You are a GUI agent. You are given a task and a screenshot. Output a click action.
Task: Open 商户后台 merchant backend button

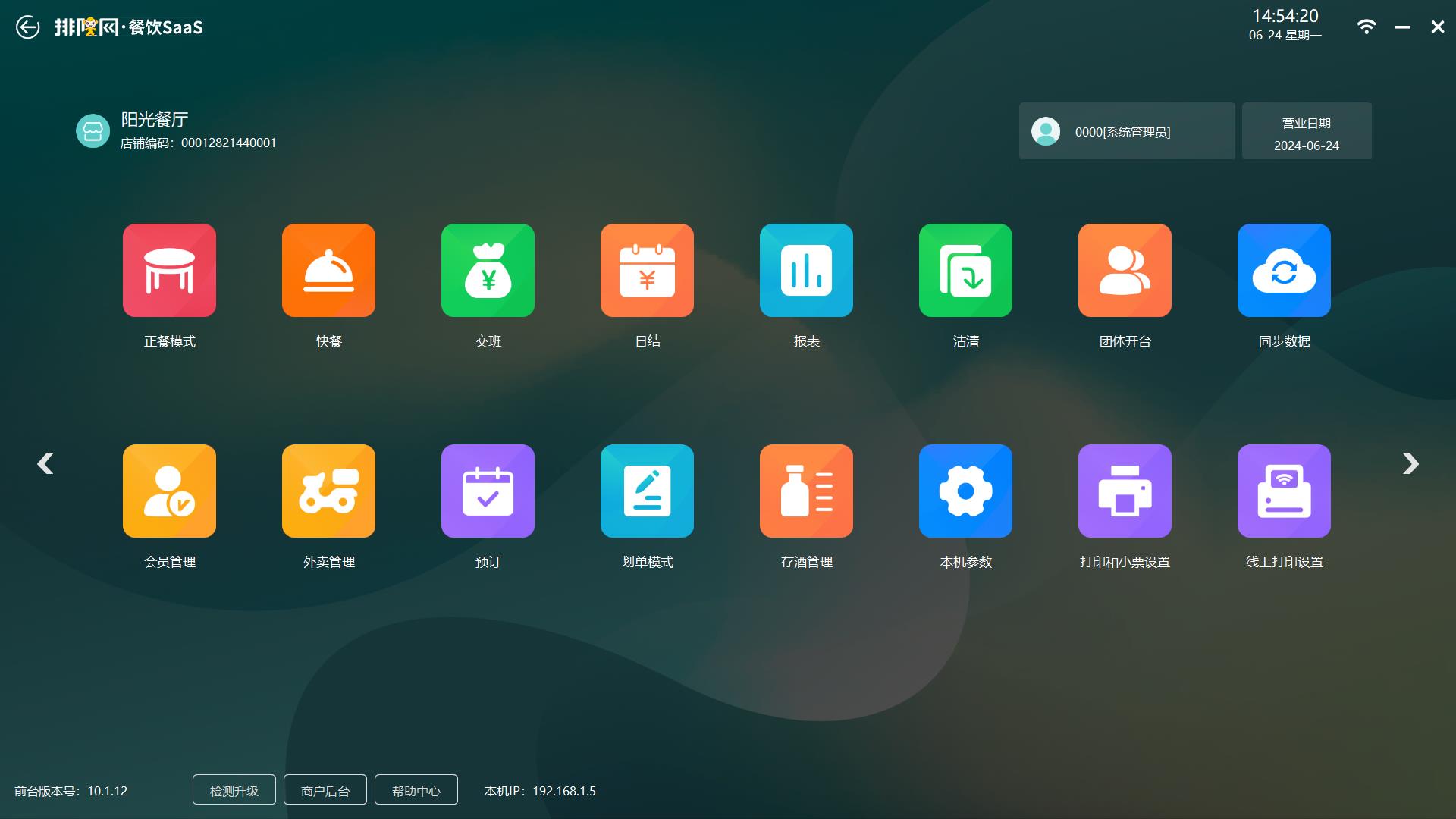[x=325, y=790]
